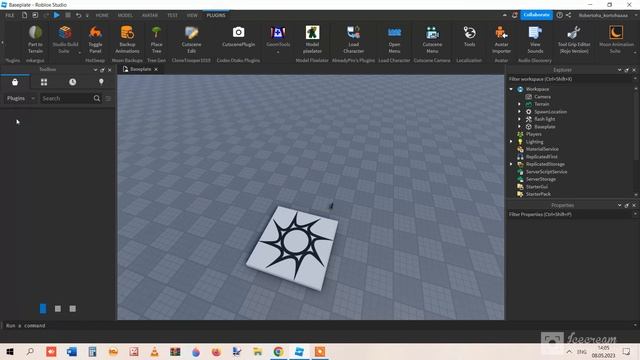
Task: Launch the Tool Grip Editor plugin
Action: coord(574,39)
